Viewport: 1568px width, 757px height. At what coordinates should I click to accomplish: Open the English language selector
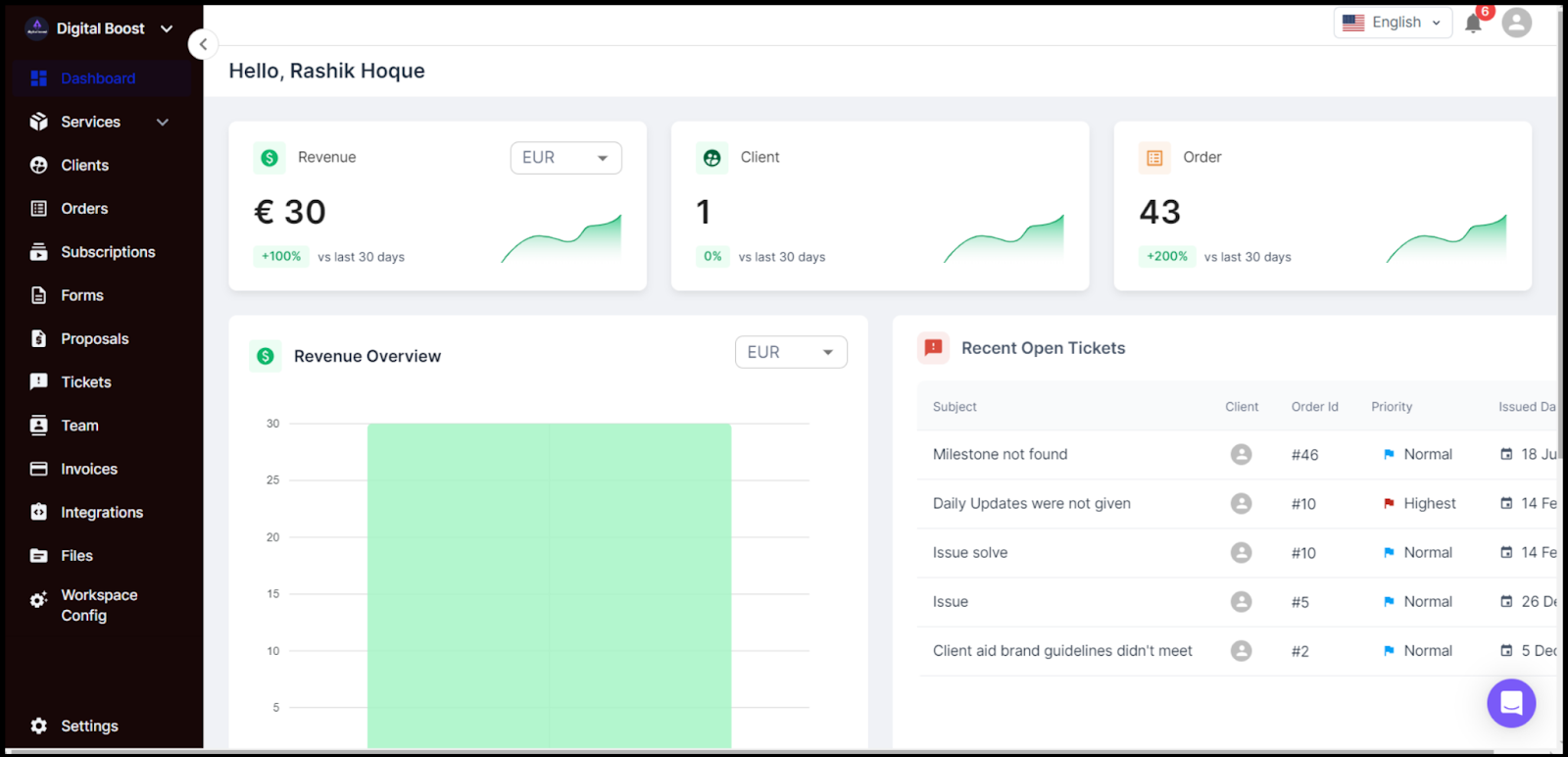click(1393, 23)
